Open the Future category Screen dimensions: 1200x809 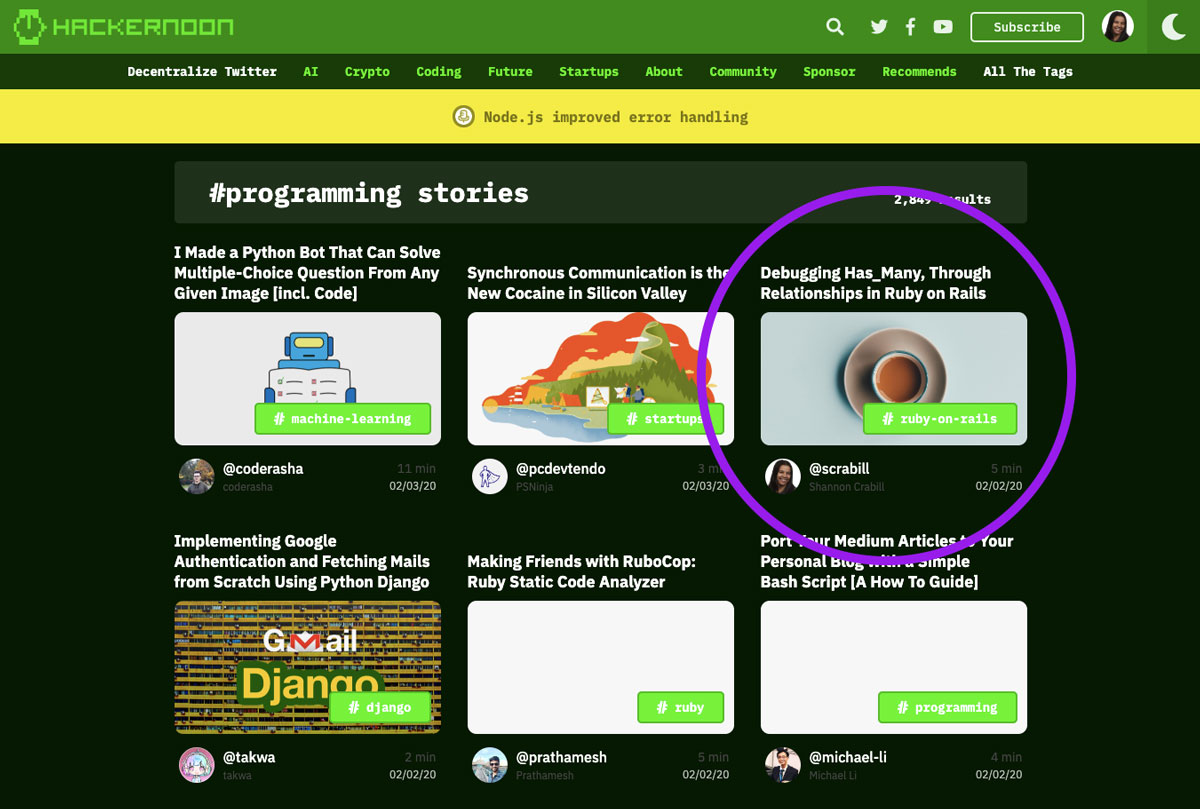(x=510, y=71)
